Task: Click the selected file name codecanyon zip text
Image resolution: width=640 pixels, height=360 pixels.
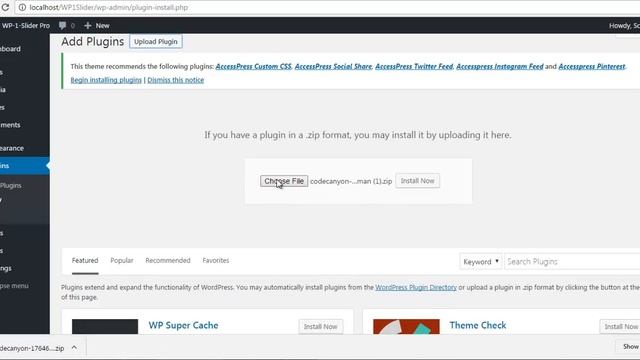Action: 351,181
